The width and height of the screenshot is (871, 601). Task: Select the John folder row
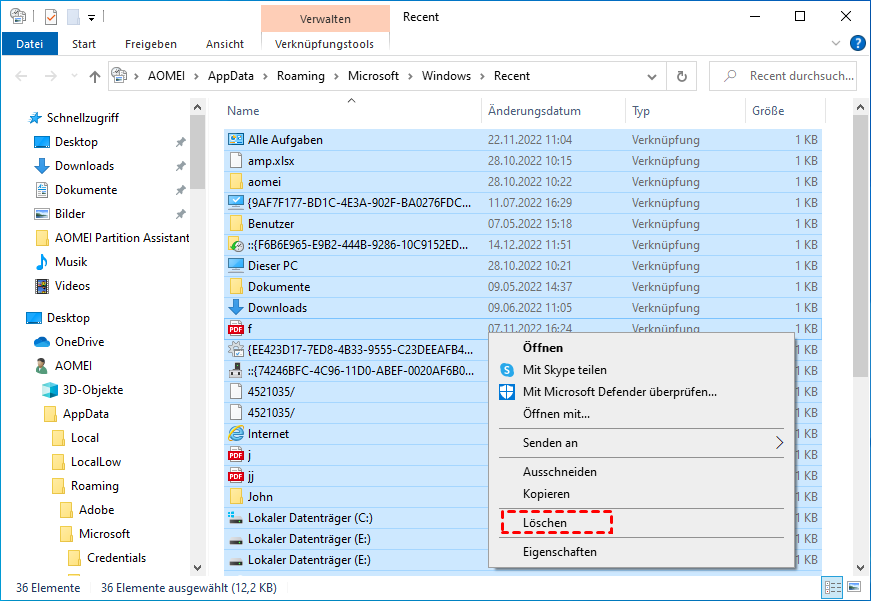tap(356, 497)
